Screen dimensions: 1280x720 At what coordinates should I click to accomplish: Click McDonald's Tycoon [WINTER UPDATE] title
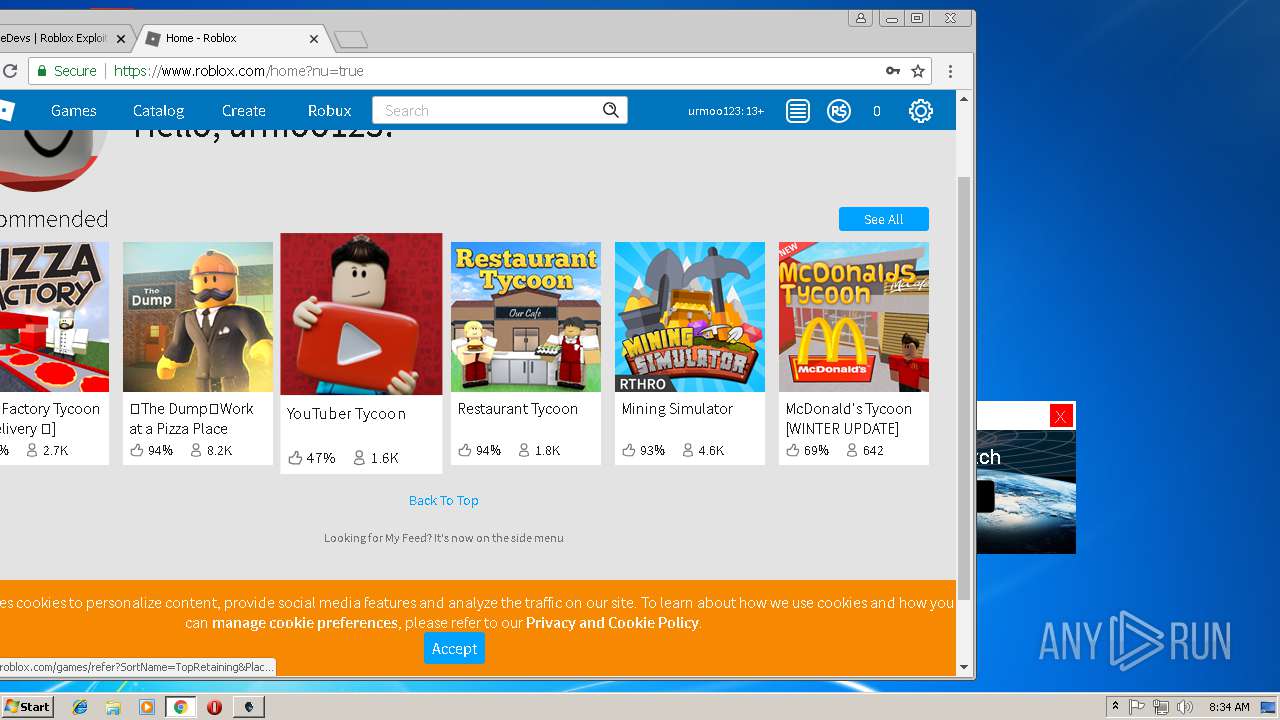coord(849,418)
